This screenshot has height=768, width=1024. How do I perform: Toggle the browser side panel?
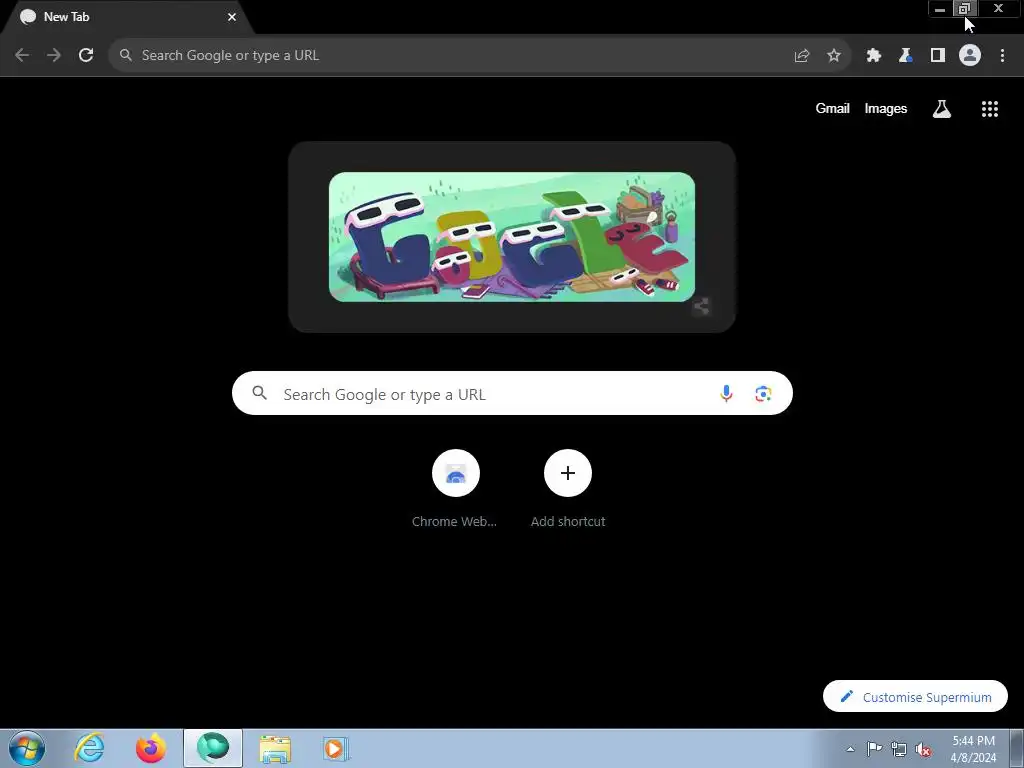pos(938,56)
